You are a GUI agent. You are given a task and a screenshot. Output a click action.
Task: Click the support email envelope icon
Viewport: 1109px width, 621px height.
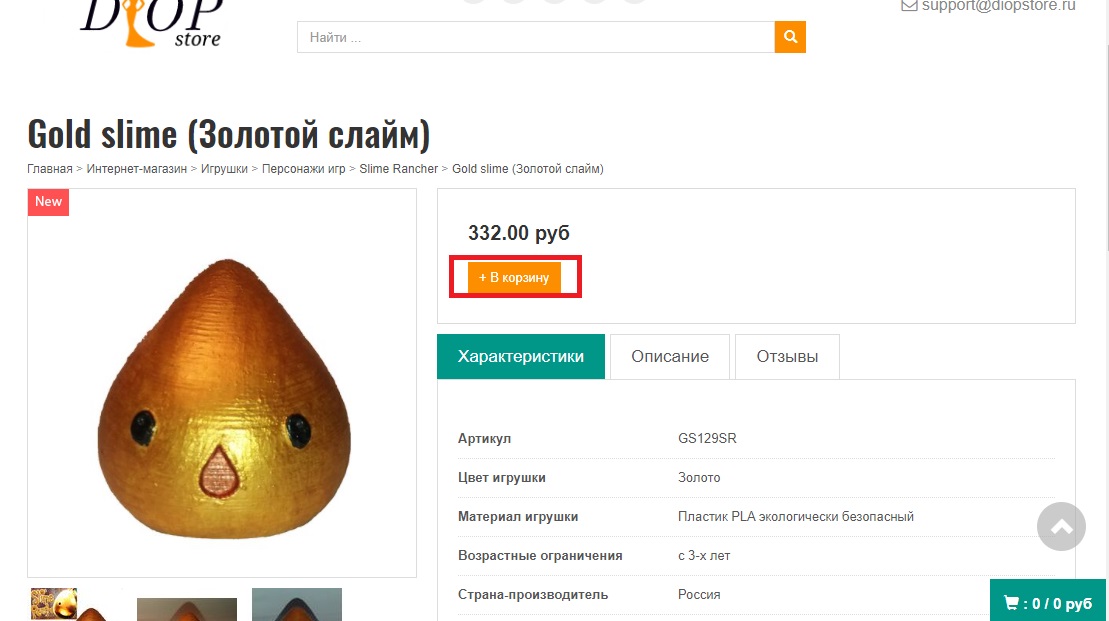909,6
